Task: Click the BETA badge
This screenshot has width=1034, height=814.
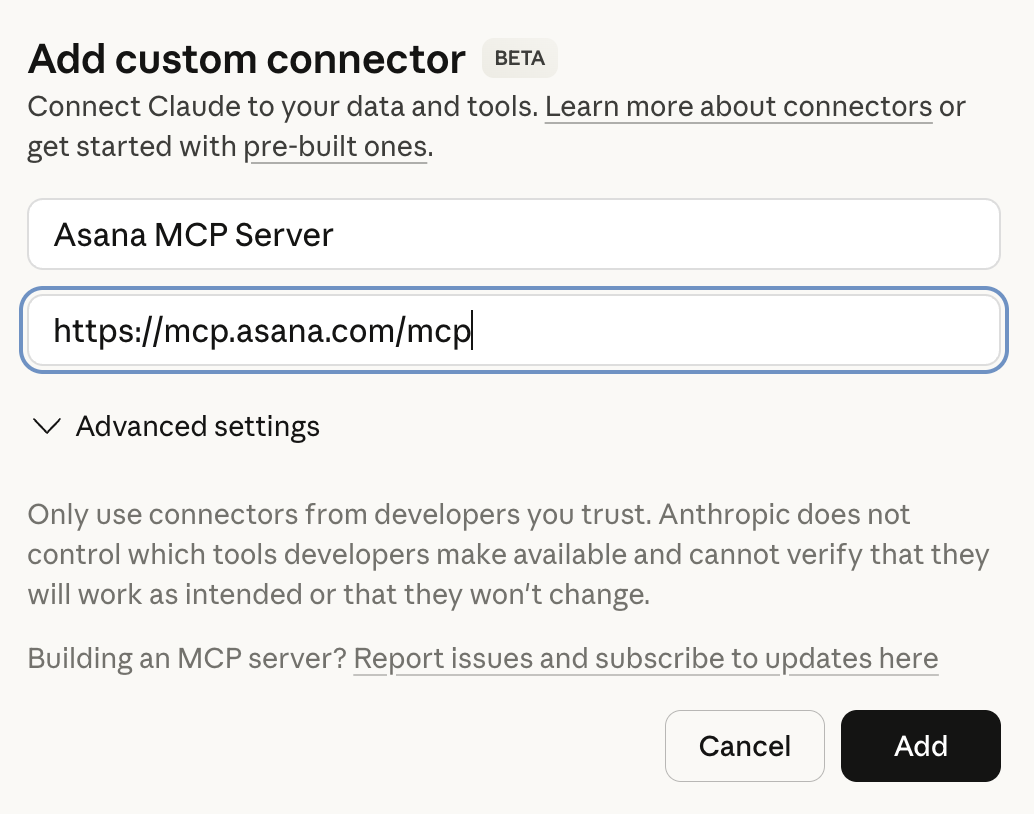Action: (519, 58)
